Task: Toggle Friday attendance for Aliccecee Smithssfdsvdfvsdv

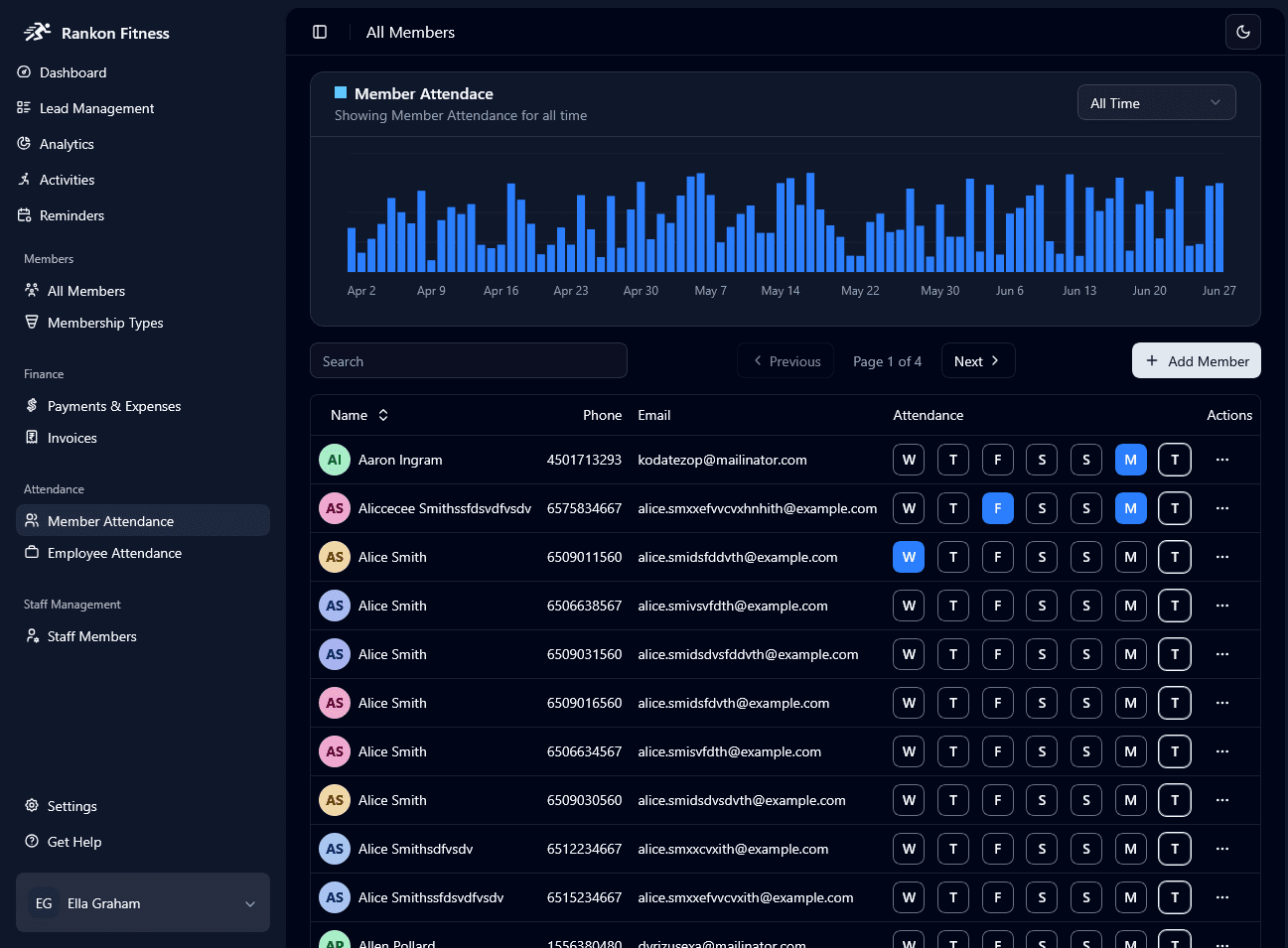Action: 997,508
